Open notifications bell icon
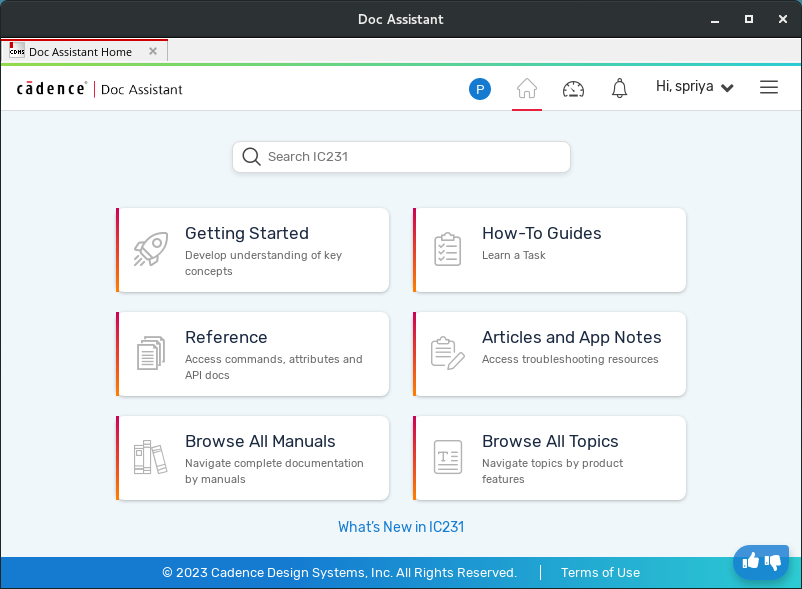802x589 pixels. (x=620, y=89)
